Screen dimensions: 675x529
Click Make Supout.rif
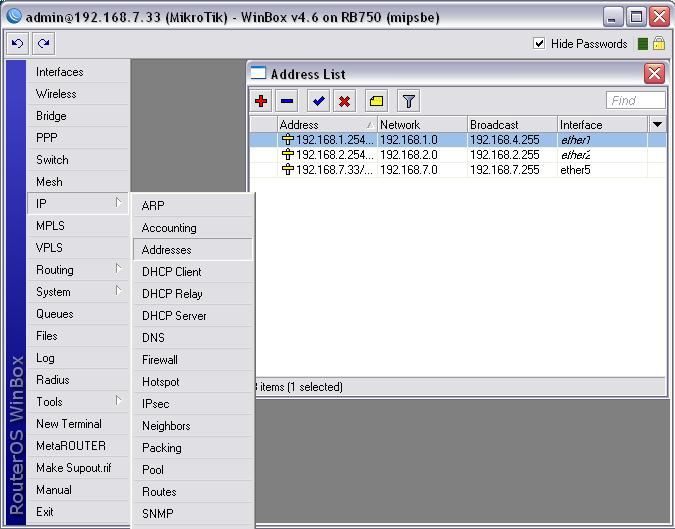tap(78, 467)
